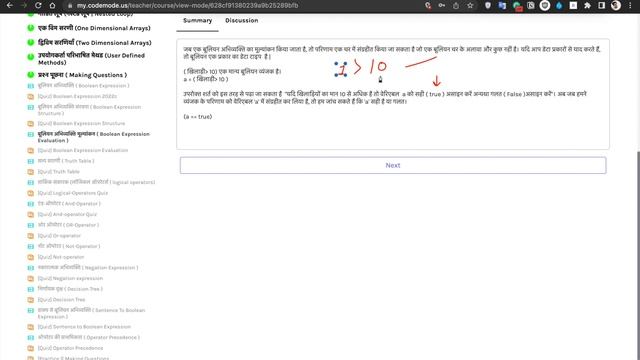The height and width of the screenshot is (360, 640).
Task: Open the puzzle-piece Extensions menu
Action: pyautogui.click(x=587, y=5)
